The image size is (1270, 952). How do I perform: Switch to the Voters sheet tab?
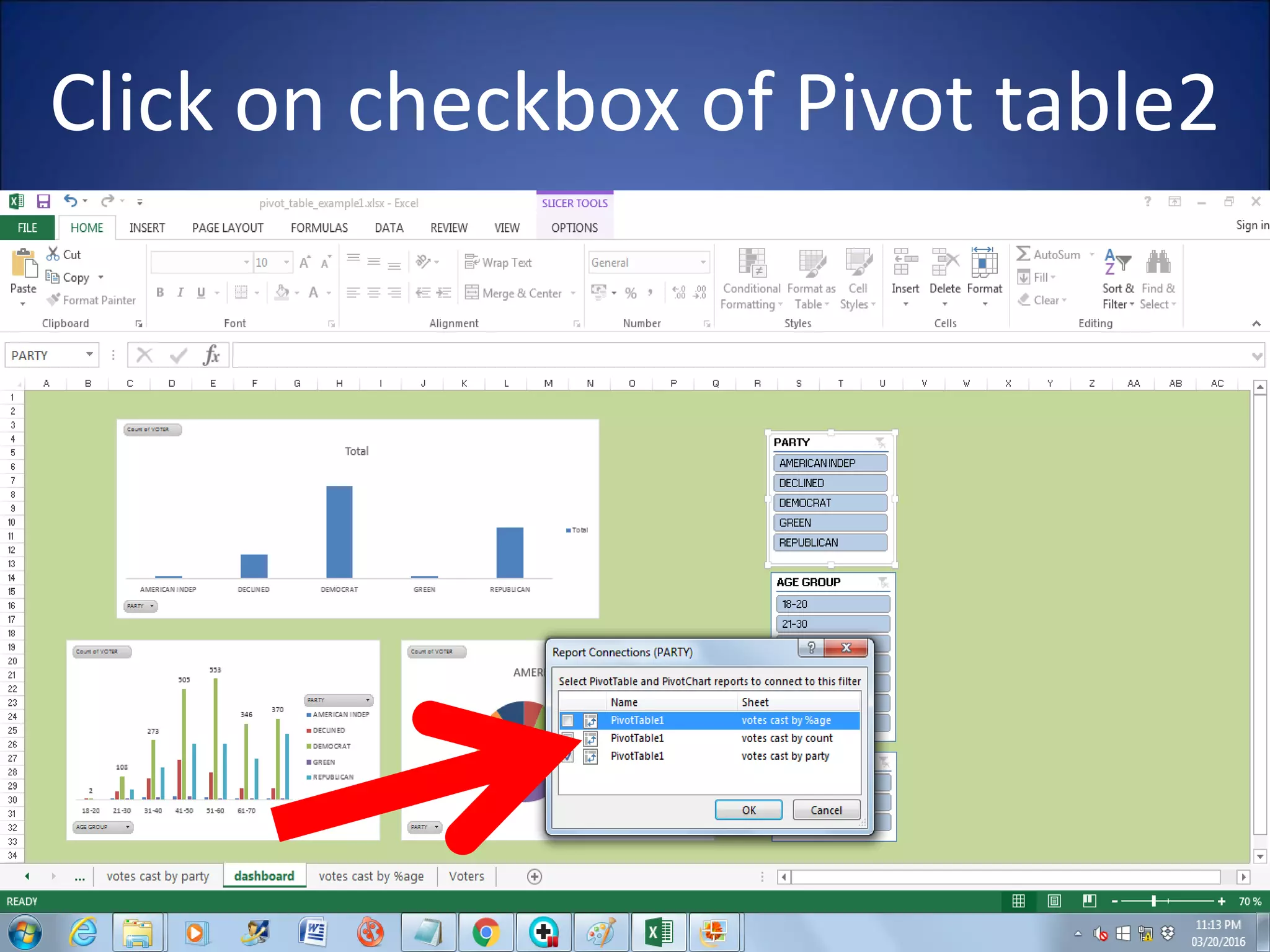(x=466, y=876)
